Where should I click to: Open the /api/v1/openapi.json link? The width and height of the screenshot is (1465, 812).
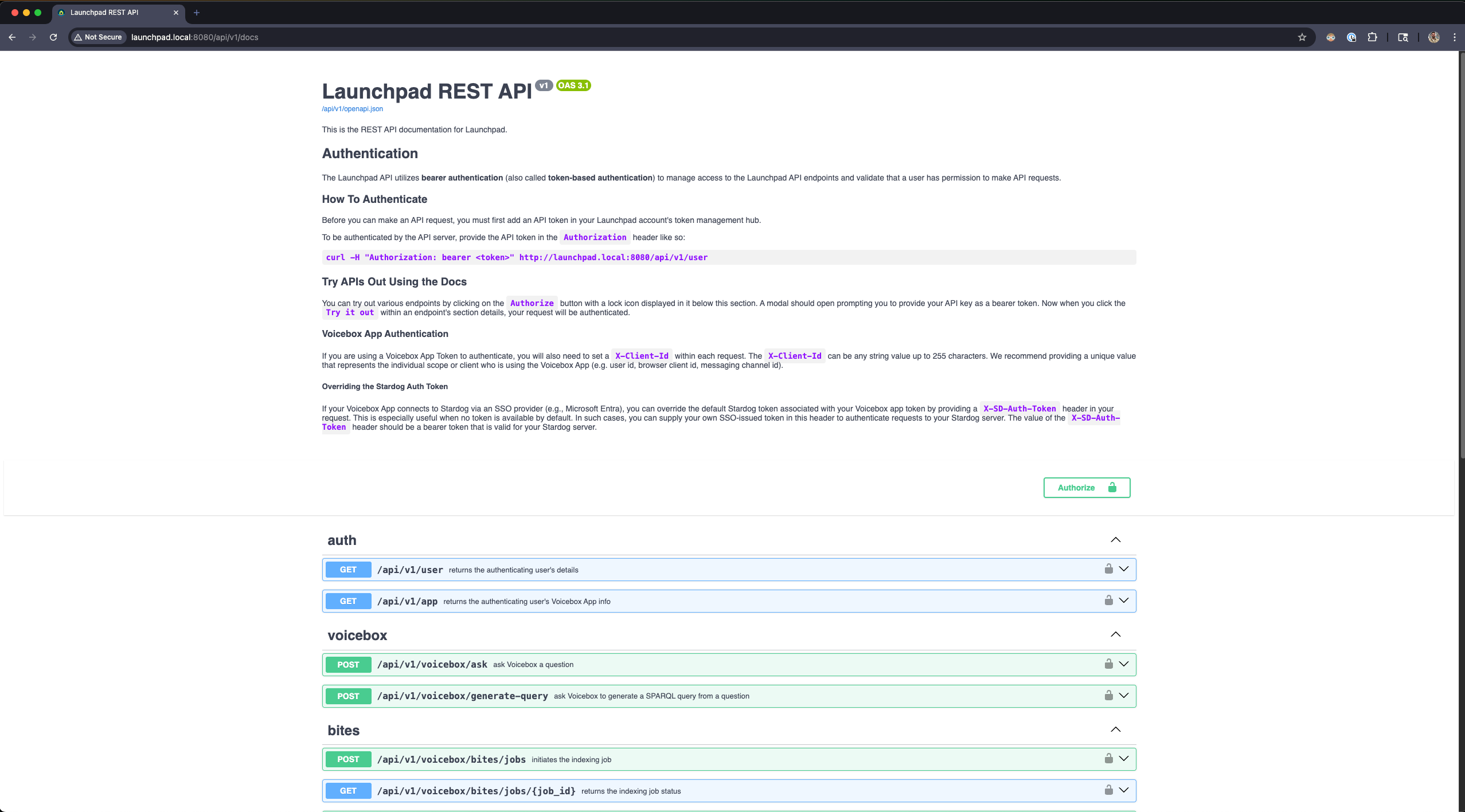[x=352, y=109]
